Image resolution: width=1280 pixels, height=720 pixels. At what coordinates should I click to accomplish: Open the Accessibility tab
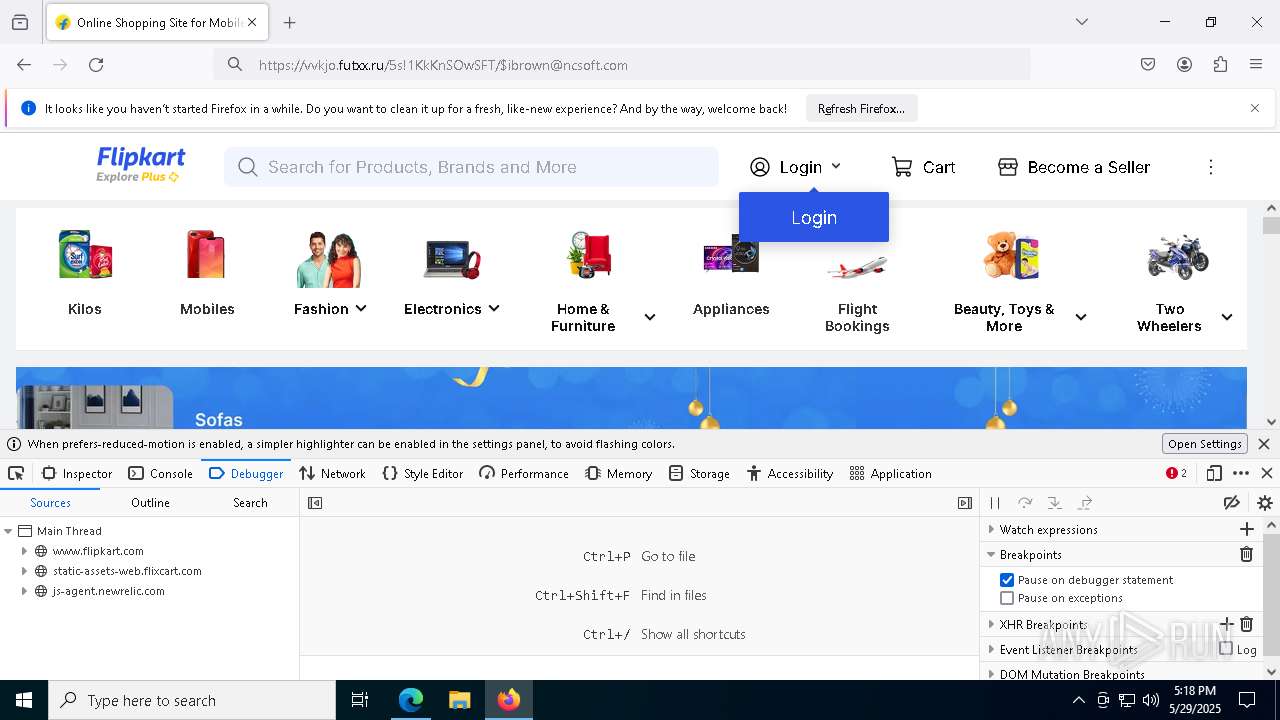[x=790, y=473]
